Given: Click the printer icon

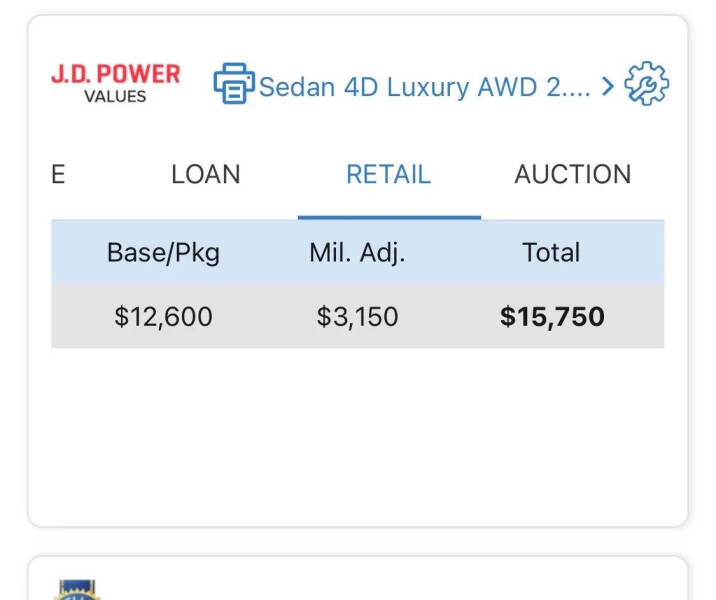Looking at the screenshot, I should [233, 84].
